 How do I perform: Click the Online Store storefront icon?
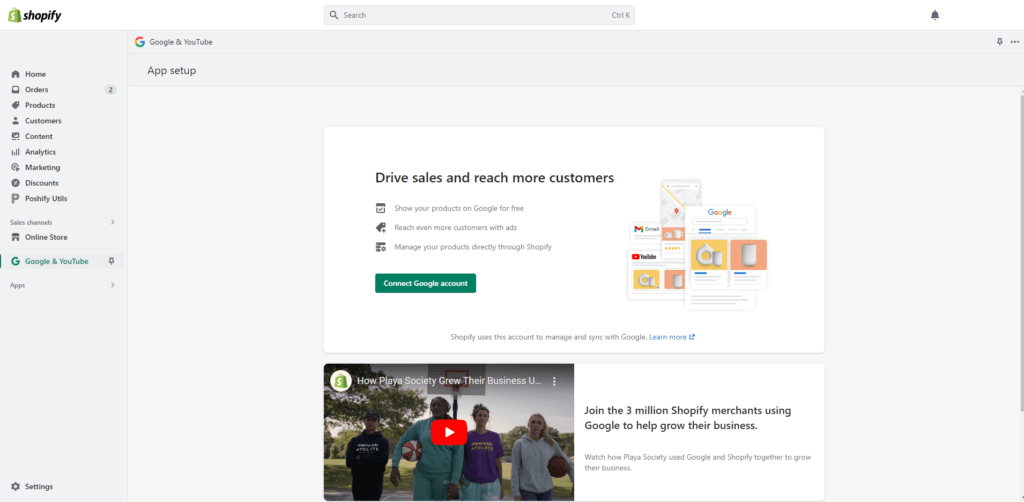point(16,238)
